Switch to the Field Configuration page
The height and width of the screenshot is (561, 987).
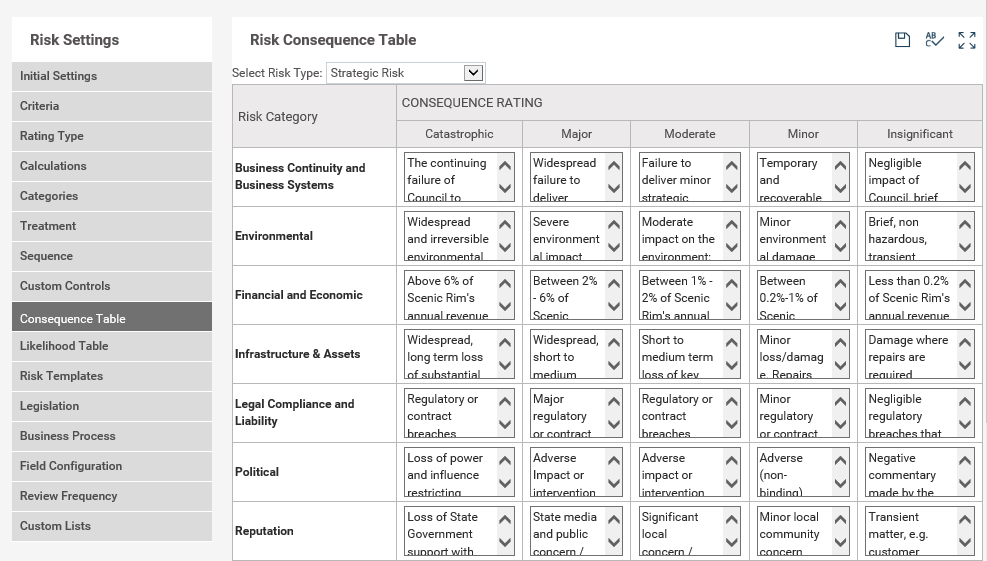[x=112, y=466]
